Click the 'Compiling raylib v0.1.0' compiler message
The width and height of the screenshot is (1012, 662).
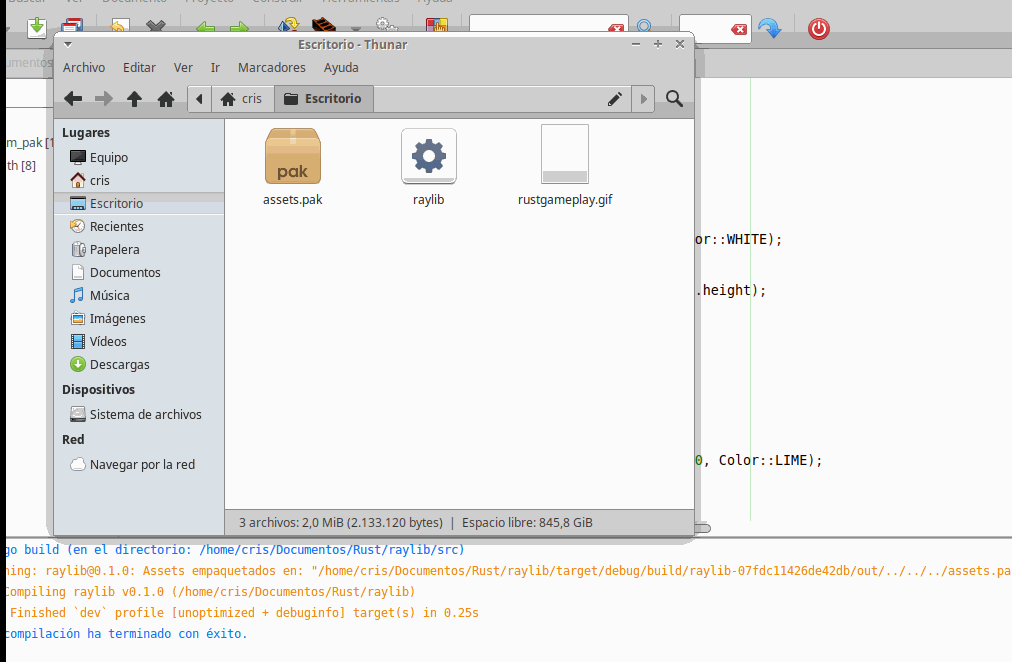click(210, 592)
